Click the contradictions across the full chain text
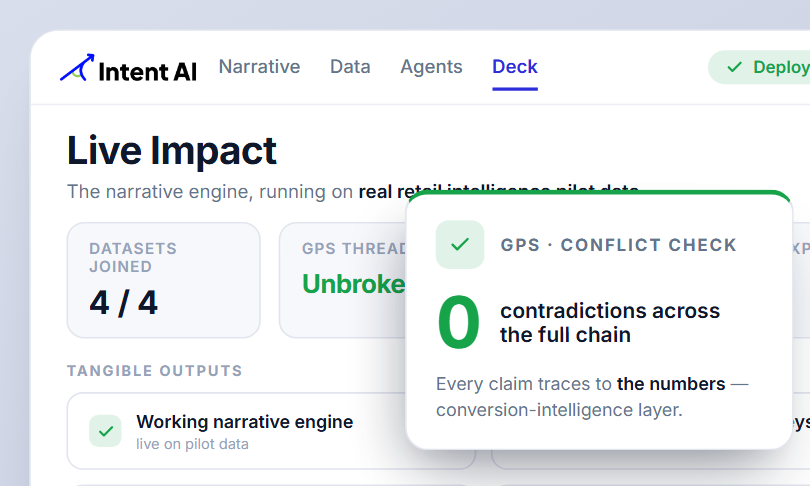Screen dimensions: 810x486 (610, 323)
